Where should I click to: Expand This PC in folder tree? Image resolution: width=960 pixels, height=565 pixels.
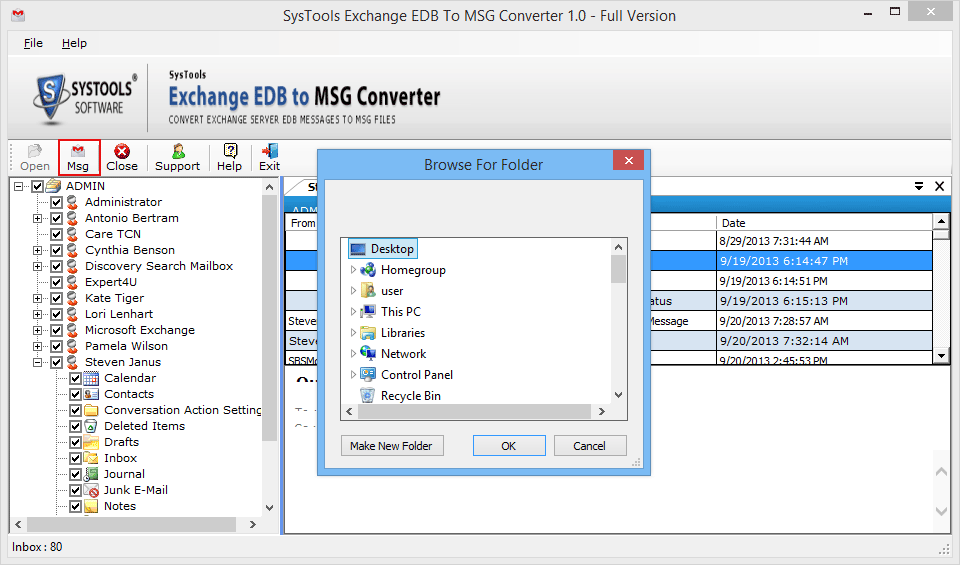coord(353,312)
